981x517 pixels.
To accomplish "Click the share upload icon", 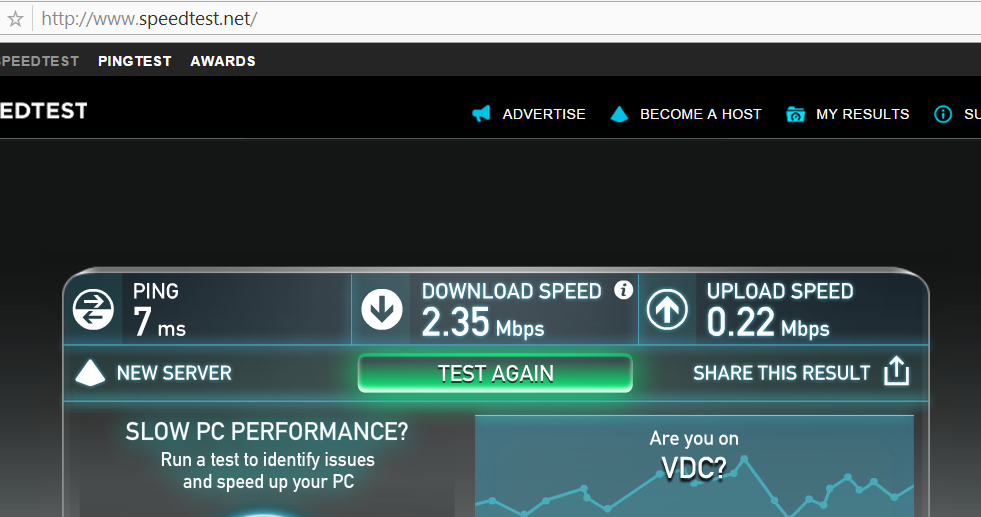I will tap(896, 371).
